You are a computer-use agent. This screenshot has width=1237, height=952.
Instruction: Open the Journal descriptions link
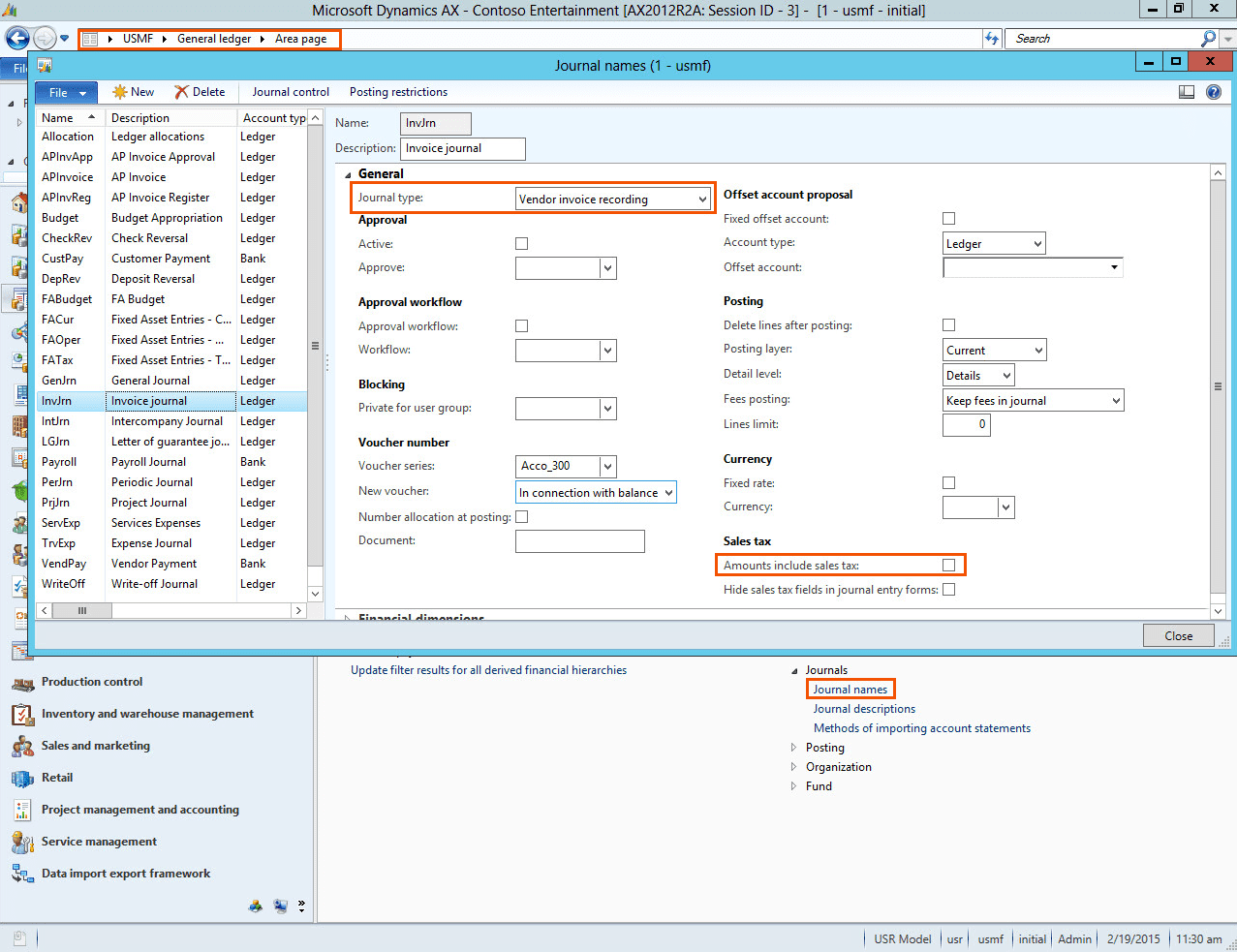pyautogui.click(x=864, y=709)
